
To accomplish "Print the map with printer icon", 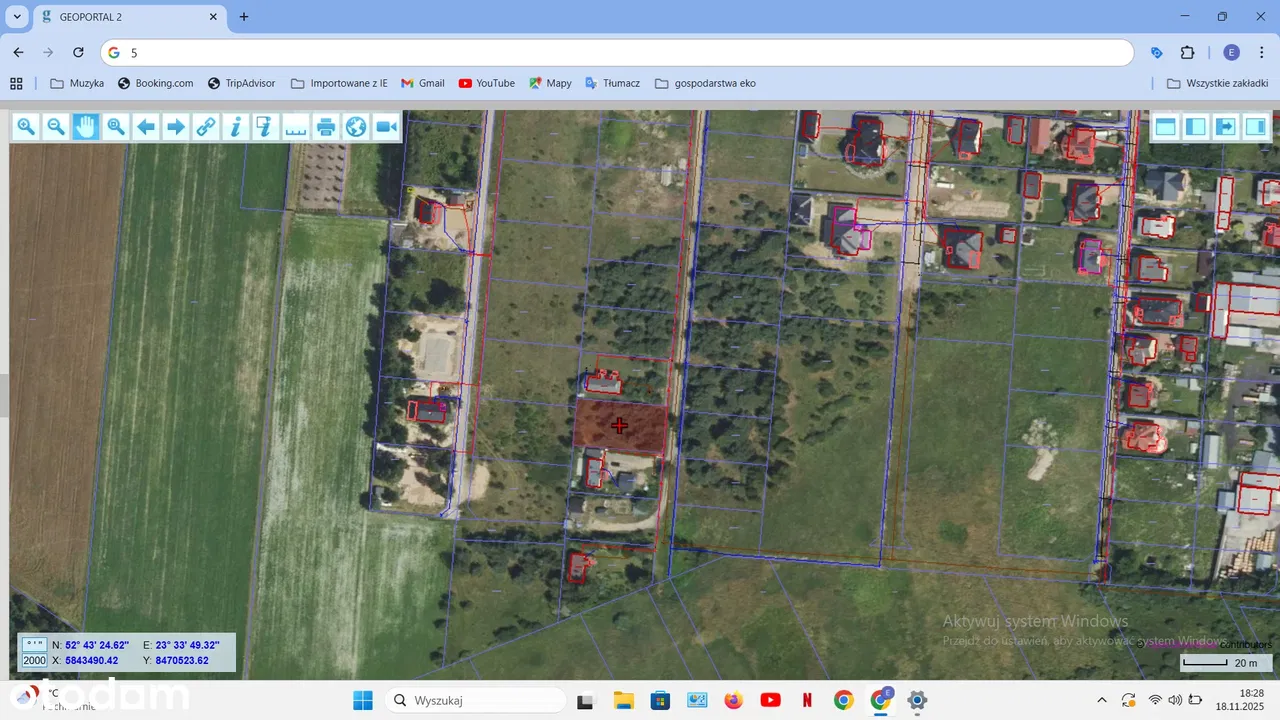I will tap(326, 126).
